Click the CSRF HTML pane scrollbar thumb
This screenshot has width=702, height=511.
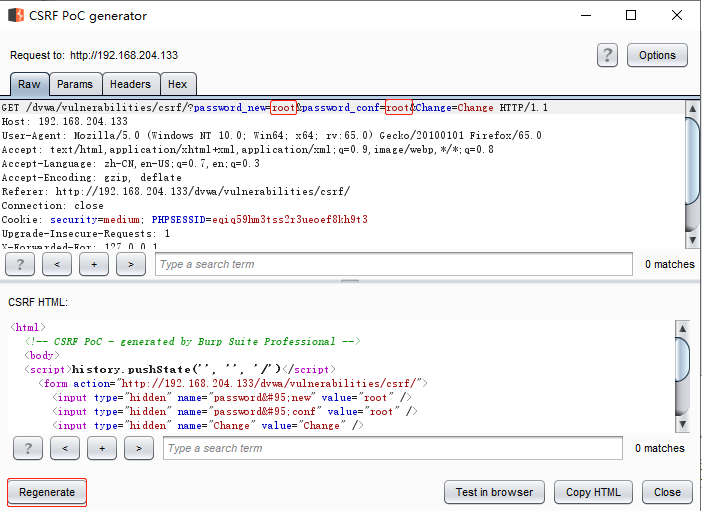682,359
